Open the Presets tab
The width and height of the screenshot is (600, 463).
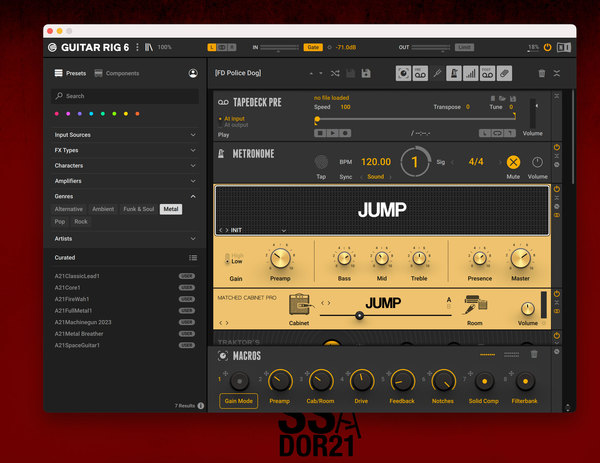(70, 73)
